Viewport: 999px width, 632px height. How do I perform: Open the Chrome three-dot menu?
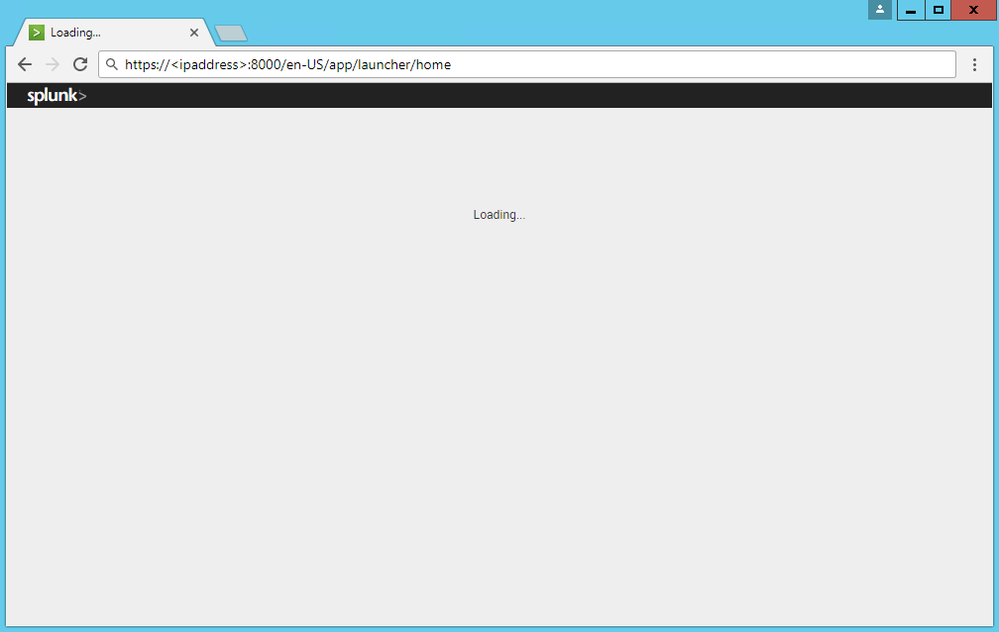[975, 65]
